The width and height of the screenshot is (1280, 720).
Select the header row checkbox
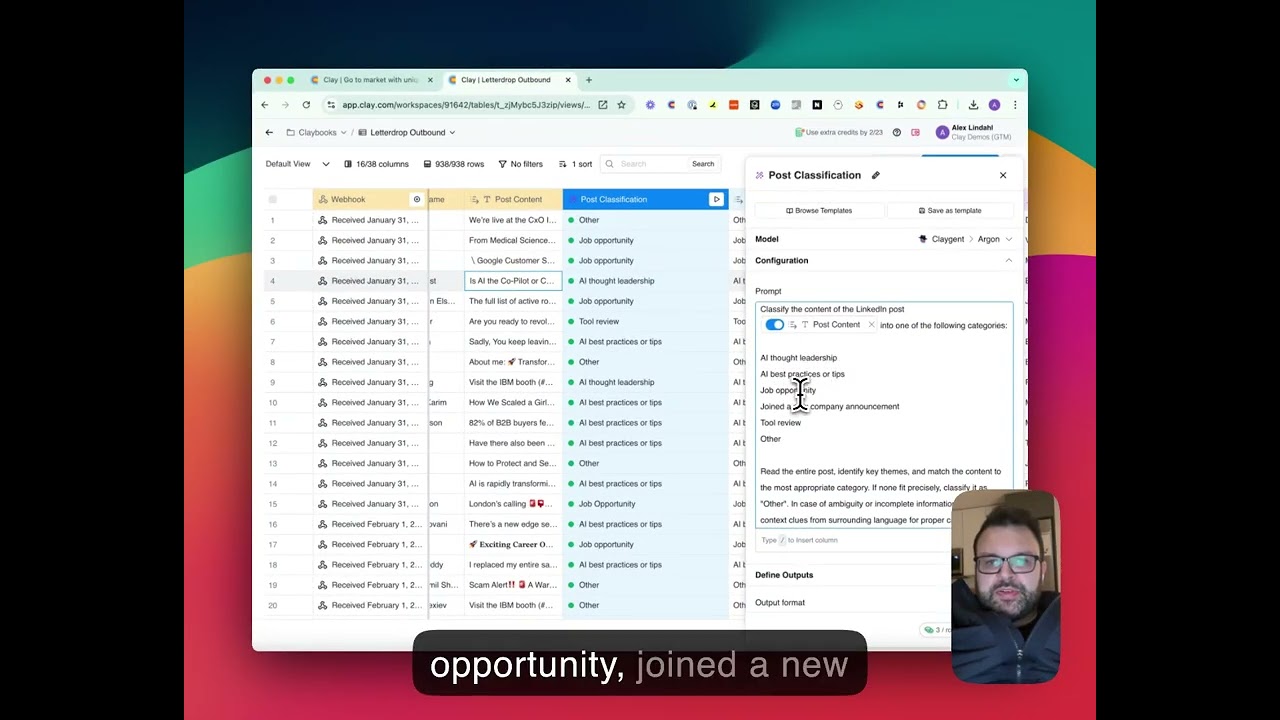point(272,200)
